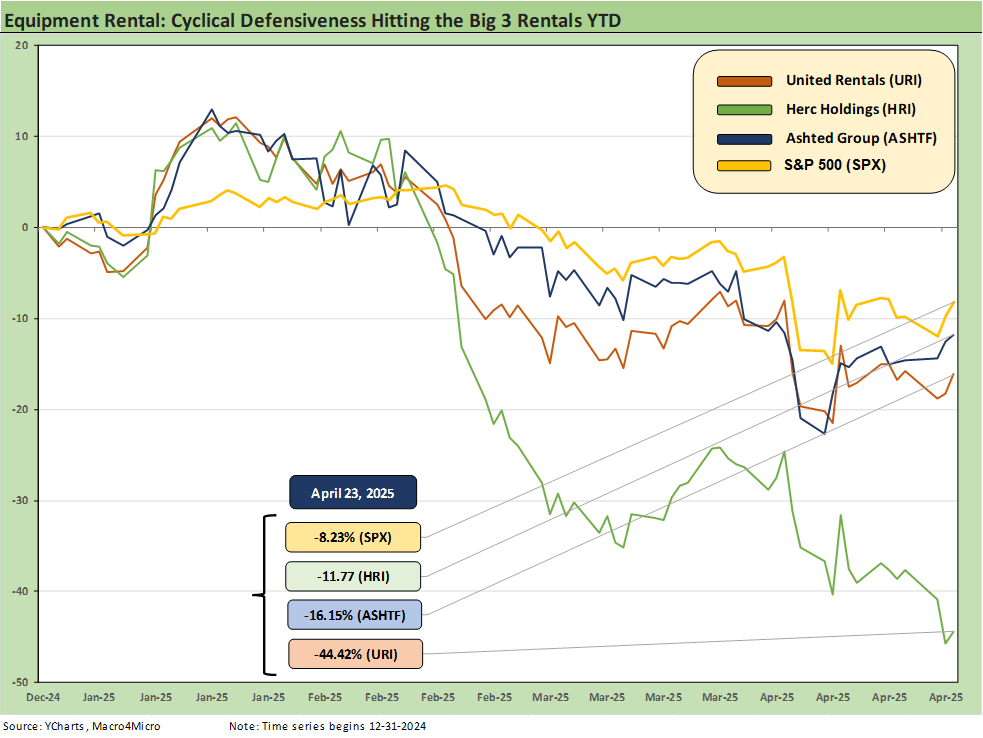Image resolution: width=983 pixels, height=738 pixels.
Task: Click the '-11.77 (HRI)' data callout
Action: click(353, 576)
